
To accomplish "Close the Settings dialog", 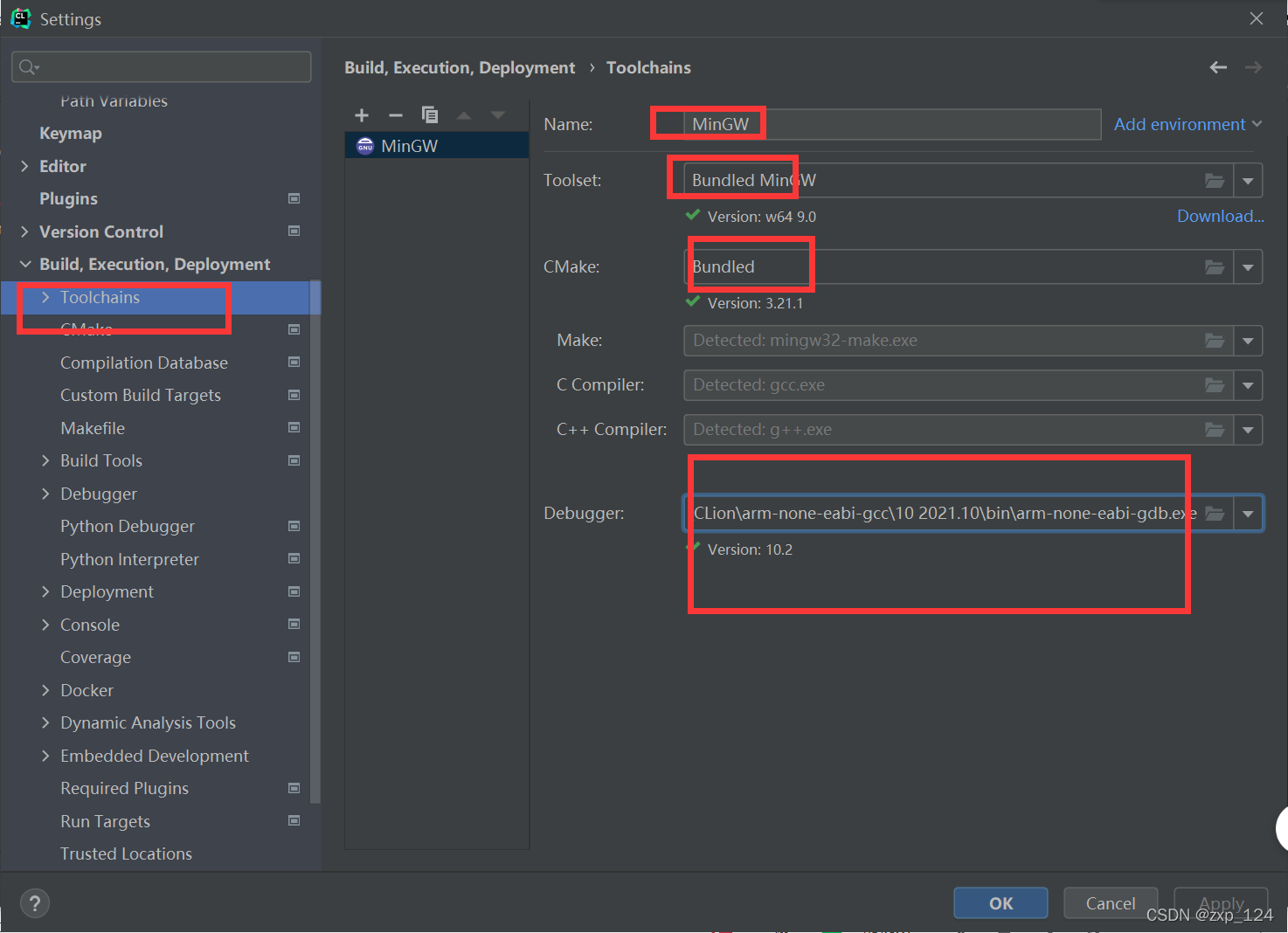I will point(1257,18).
